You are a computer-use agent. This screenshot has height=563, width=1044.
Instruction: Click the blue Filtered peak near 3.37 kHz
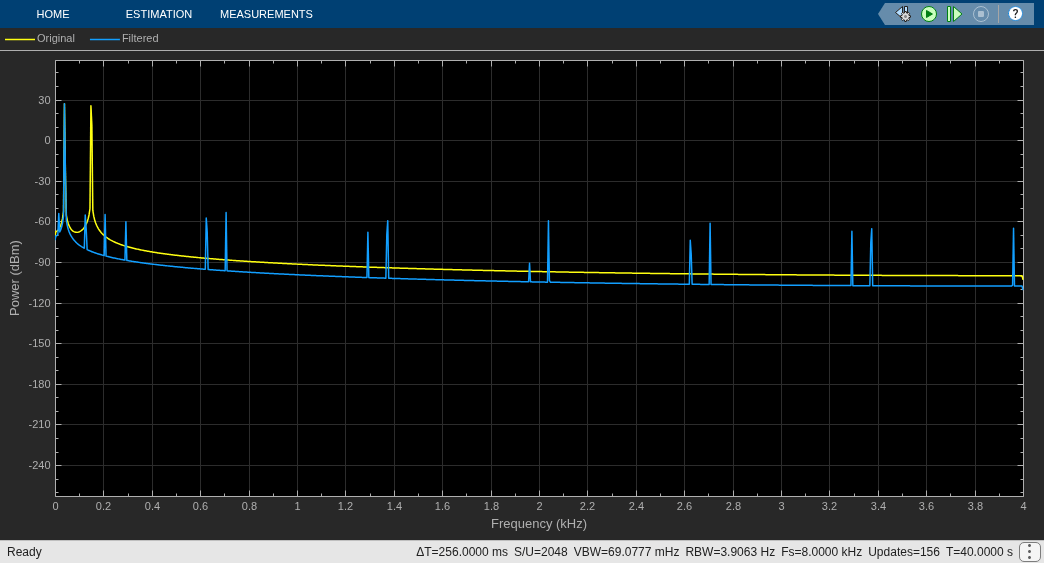pos(871,256)
